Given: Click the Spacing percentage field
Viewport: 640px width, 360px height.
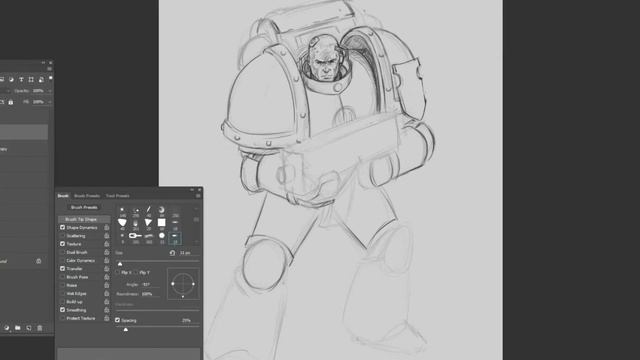Looking at the screenshot, I should (x=190, y=320).
